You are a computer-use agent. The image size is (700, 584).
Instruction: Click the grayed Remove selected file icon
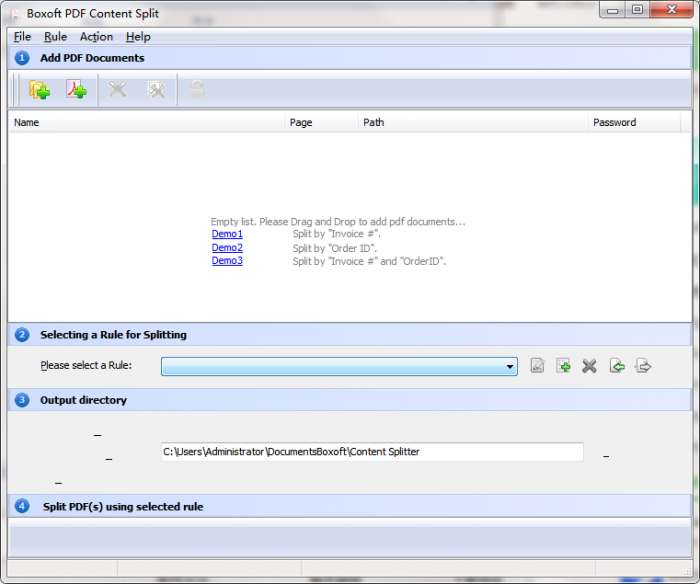point(117,89)
